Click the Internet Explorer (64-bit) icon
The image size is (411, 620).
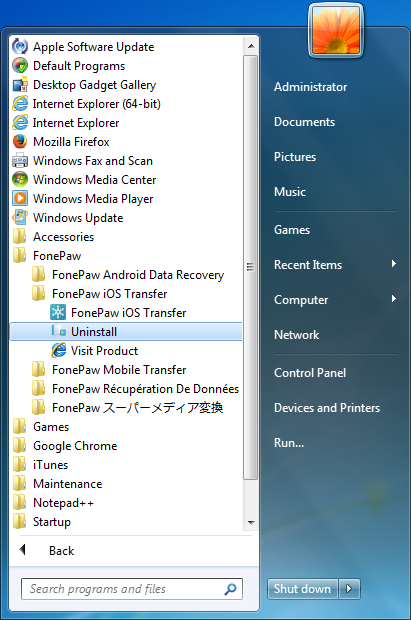tap(20, 104)
